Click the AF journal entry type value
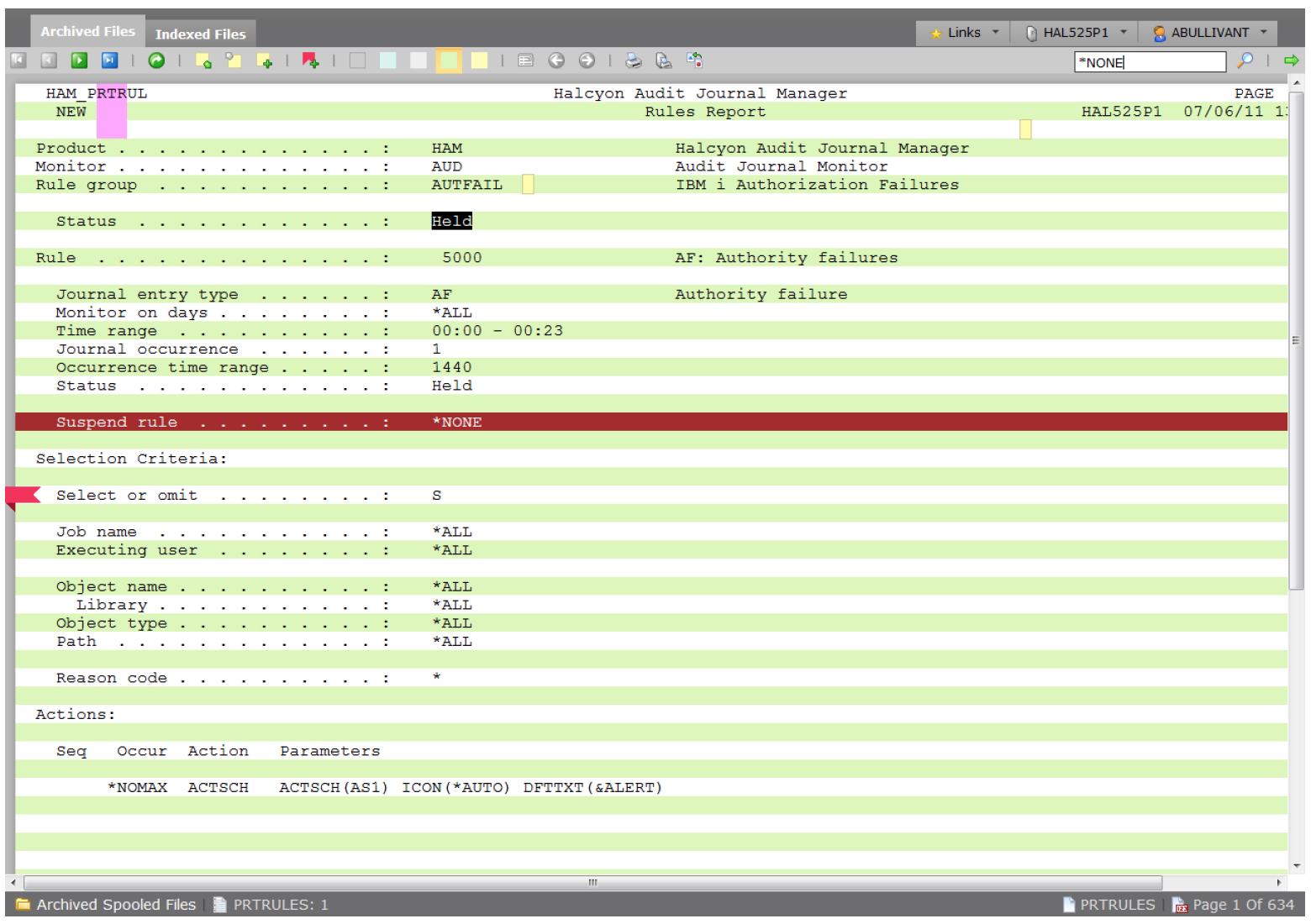 click(x=442, y=295)
